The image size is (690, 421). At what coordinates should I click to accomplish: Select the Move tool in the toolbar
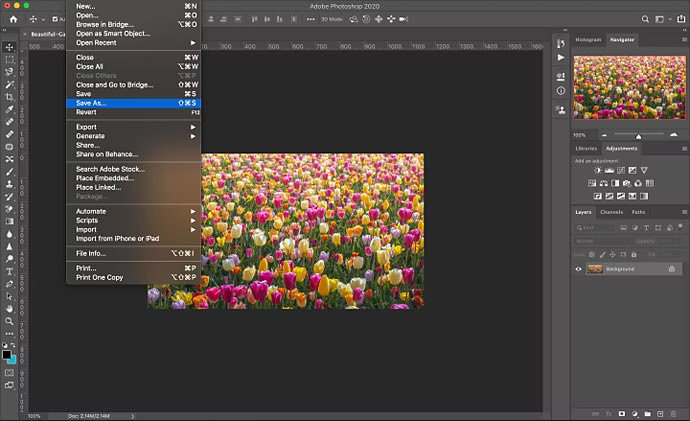9,47
